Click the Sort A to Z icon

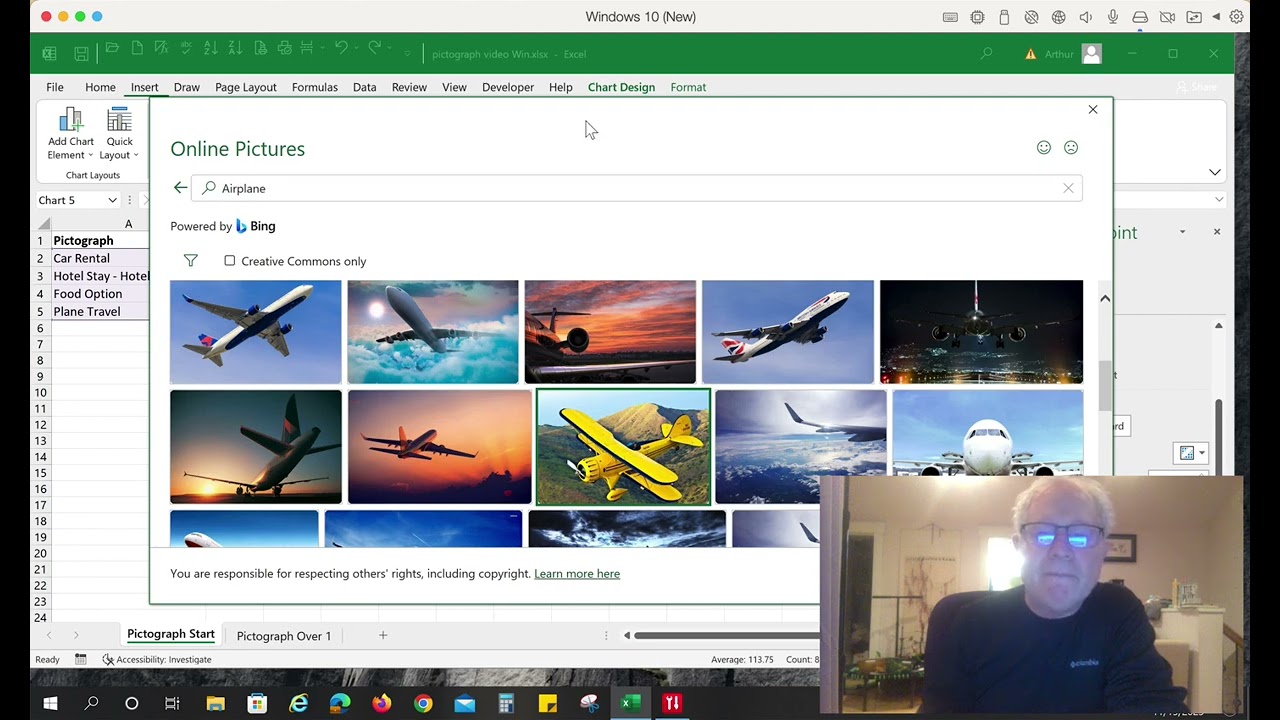pos(210,48)
